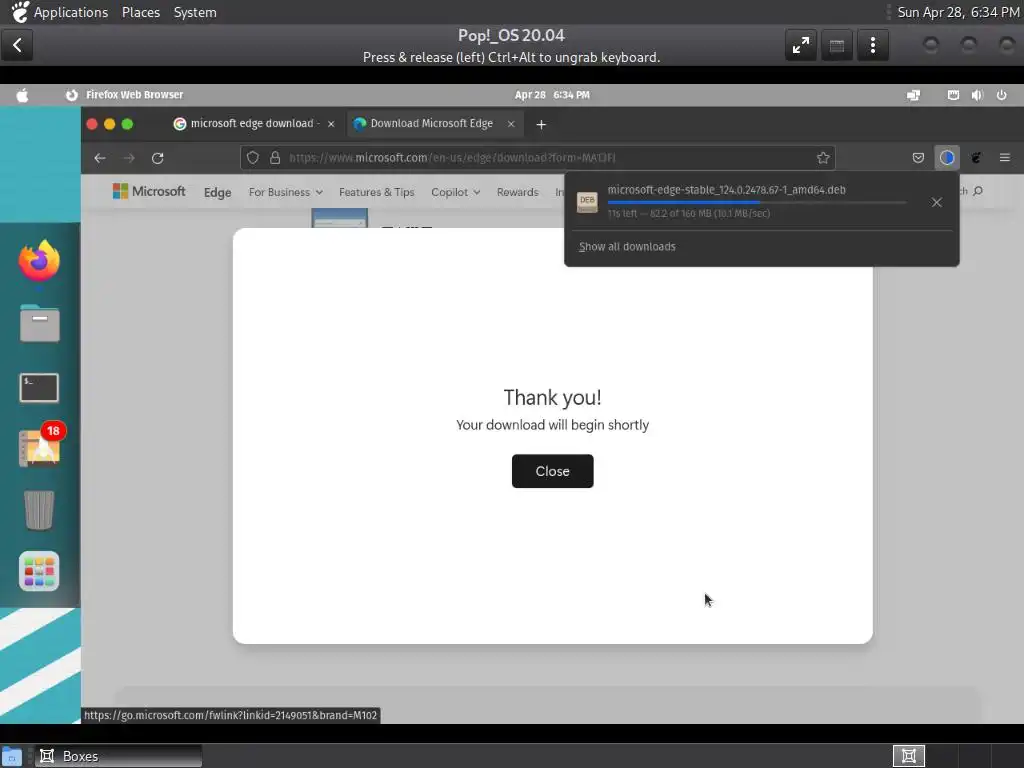Click the downloaded file name microsoft-edge-stable deb
The height and width of the screenshot is (768, 1024).
click(x=726, y=190)
